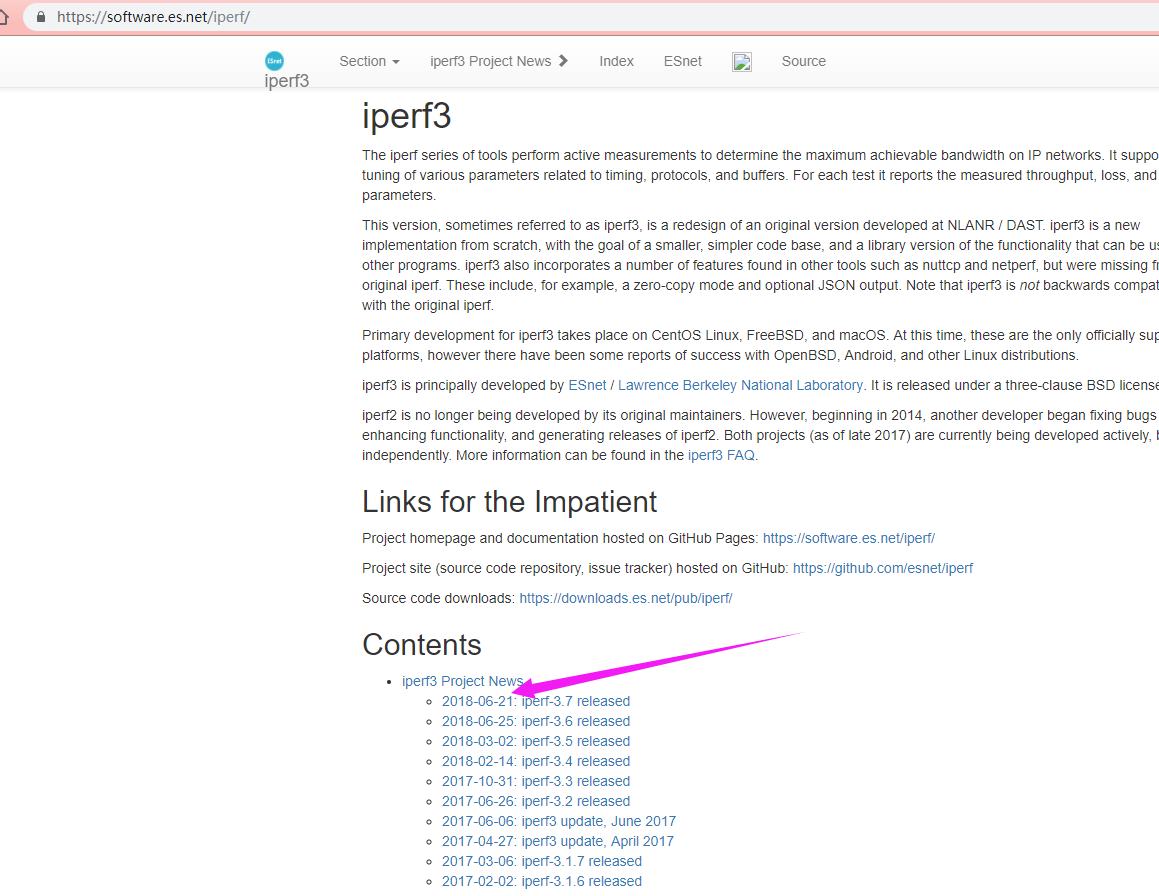Click the broken image icon in navbar

(741, 61)
